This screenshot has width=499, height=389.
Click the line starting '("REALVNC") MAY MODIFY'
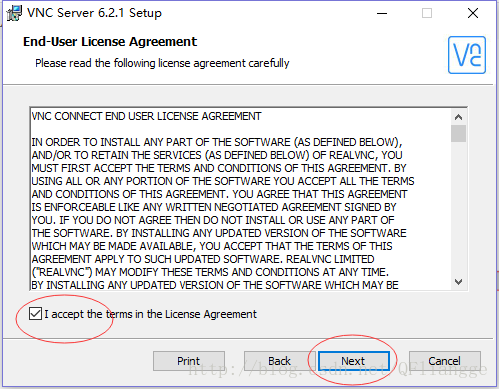210,272
